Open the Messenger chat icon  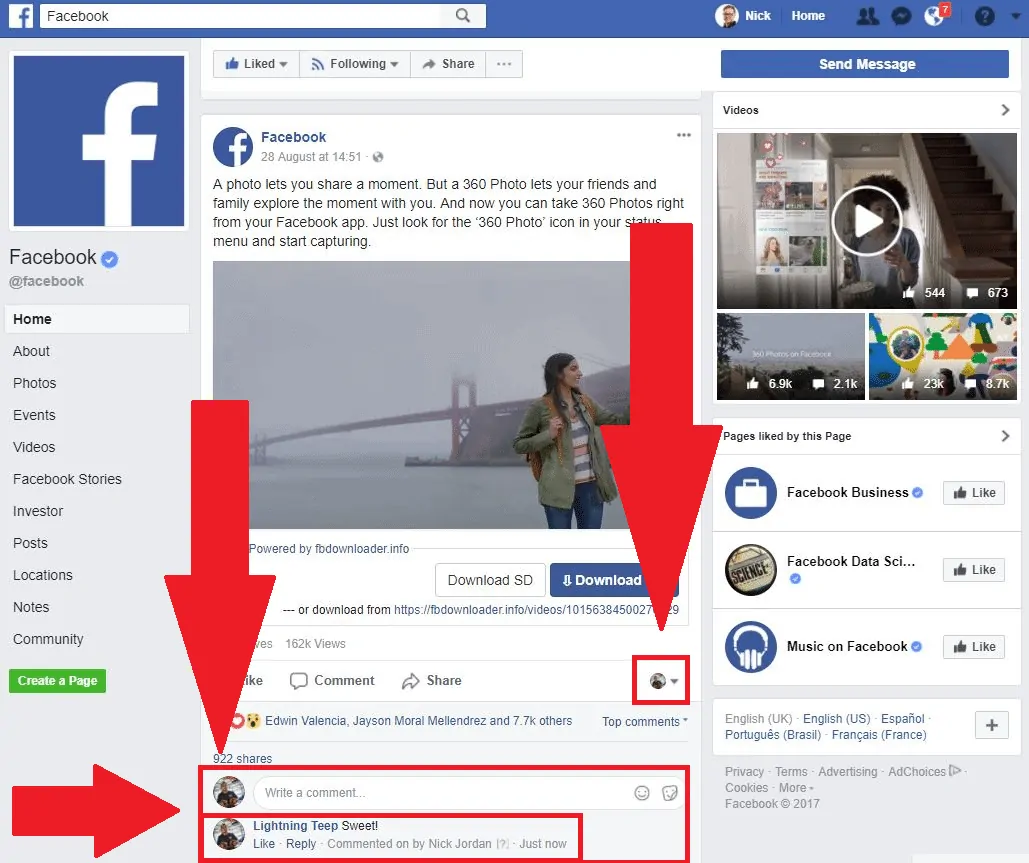click(901, 15)
